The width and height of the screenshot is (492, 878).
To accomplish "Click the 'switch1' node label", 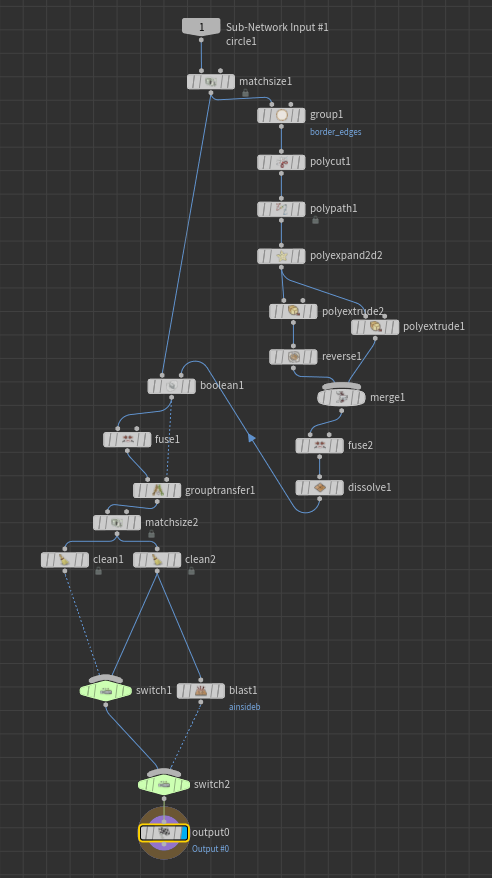I will (154, 690).
